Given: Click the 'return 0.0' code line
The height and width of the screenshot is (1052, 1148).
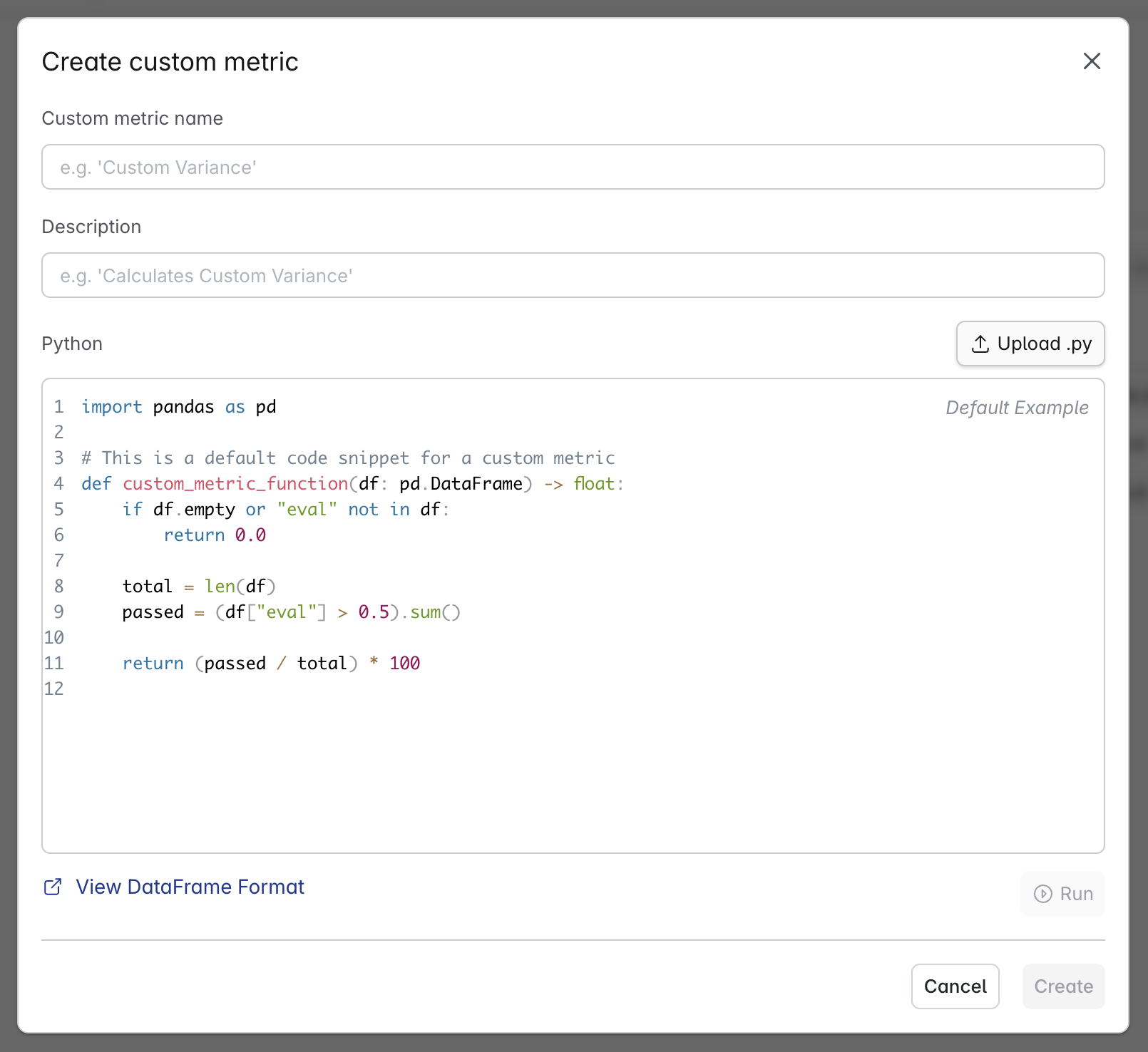Looking at the screenshot, I should [215, 535].
